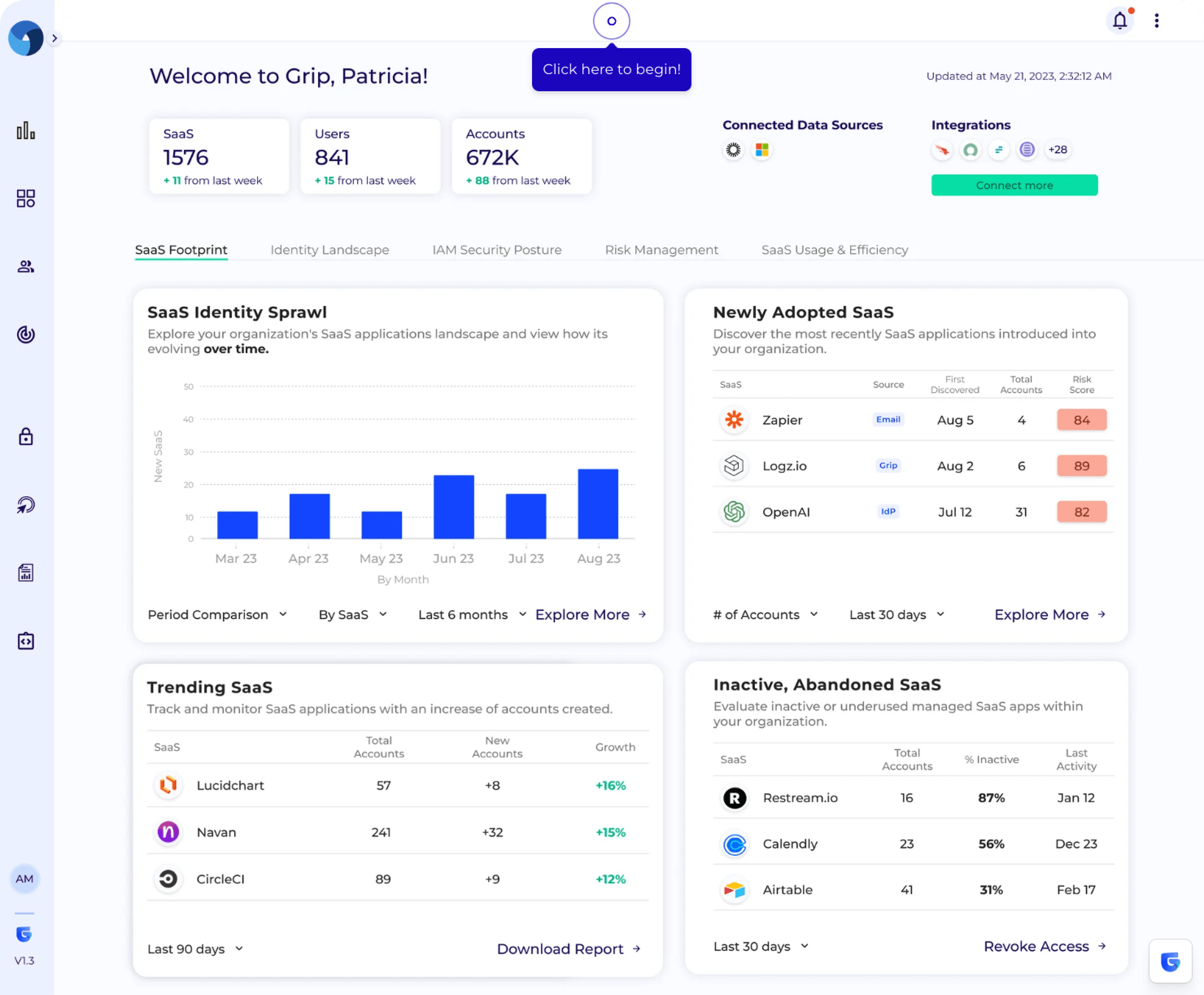
Task: Click the code snippet sidebar icon
Action: (x=26, y=641)
